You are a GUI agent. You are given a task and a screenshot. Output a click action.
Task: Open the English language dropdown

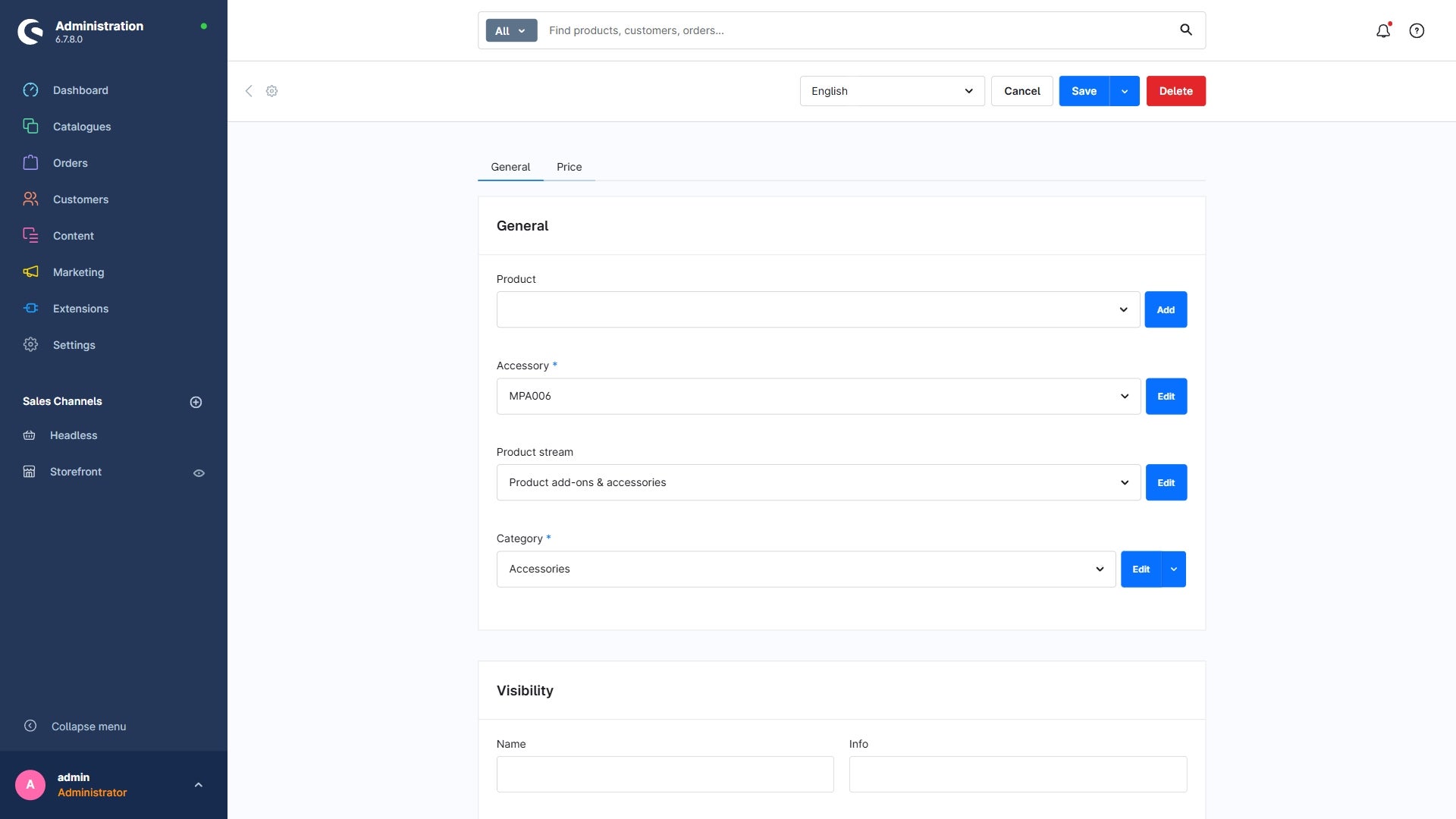point(892,91)
